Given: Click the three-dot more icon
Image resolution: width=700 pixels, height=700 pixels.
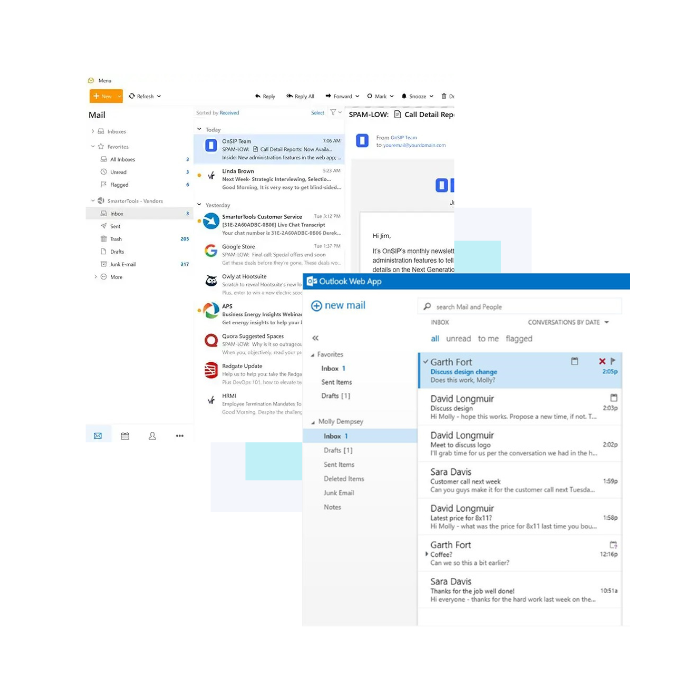Looking at the screenshot, I should pyautogui.click(x=179, y=436).
